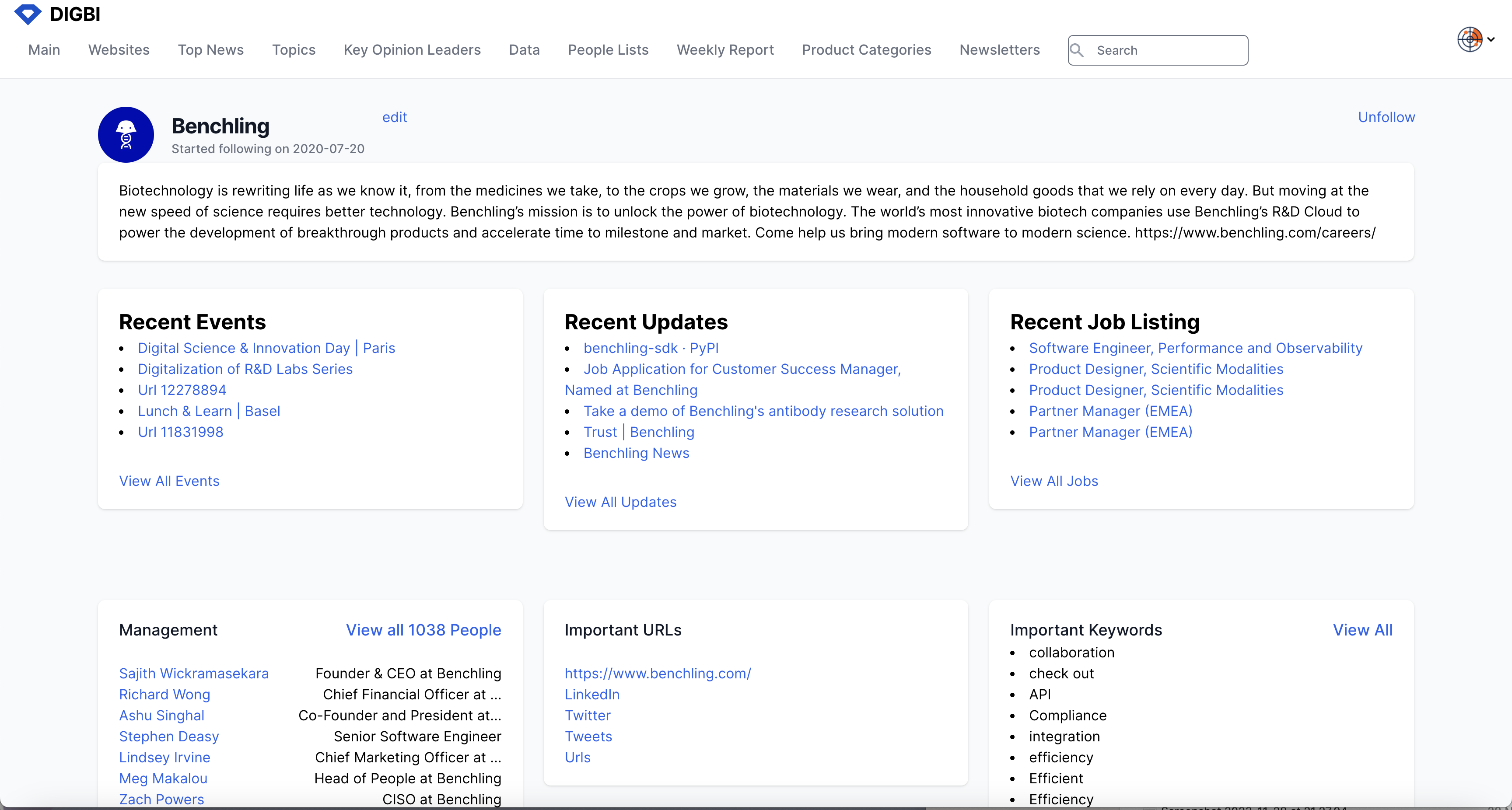Open the Twitter important URL
The image size is (1512, 810).
[x=588, y=716]
